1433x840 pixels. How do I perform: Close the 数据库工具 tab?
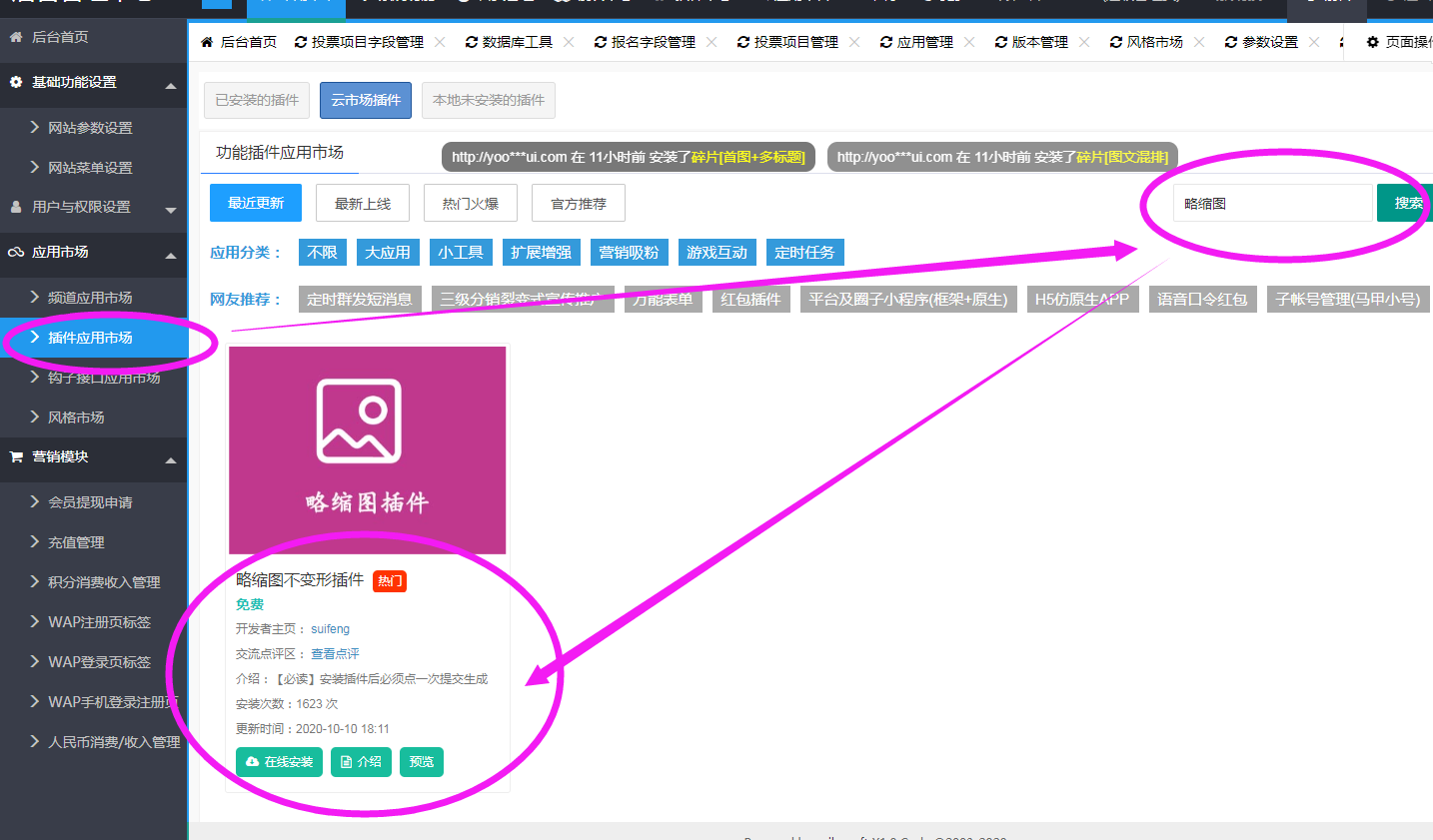coord(569,42)
